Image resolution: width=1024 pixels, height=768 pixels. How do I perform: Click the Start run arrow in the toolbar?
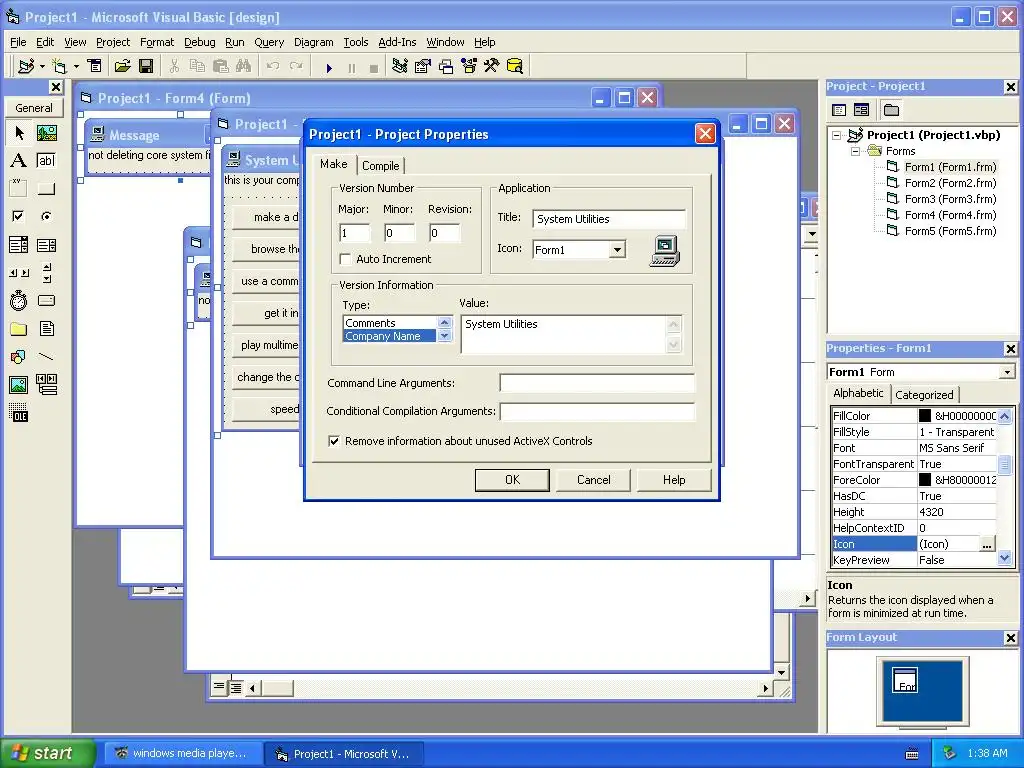coord(329,67)
